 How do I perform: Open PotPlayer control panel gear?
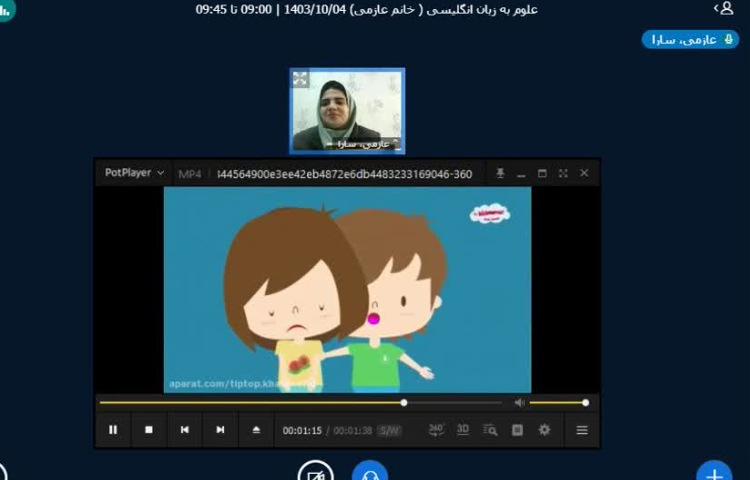544,430
